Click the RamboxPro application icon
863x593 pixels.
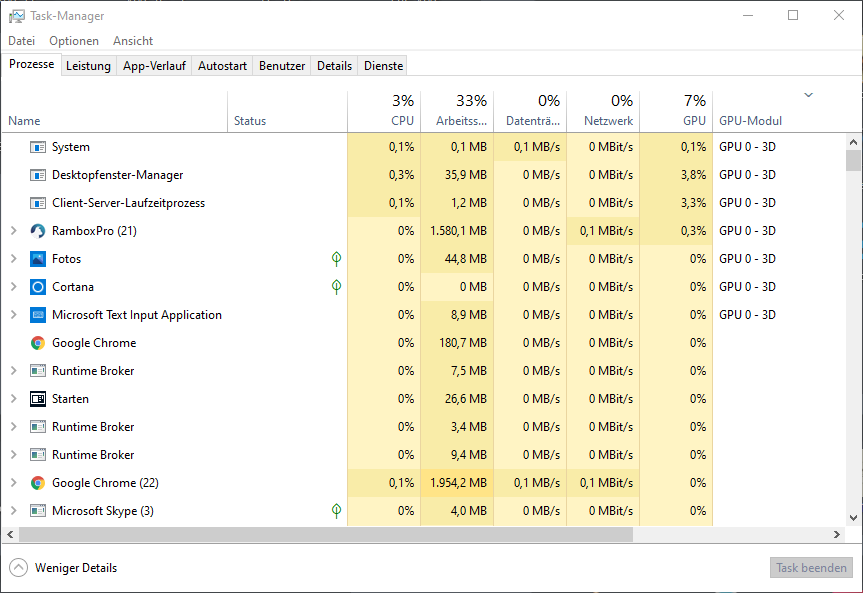37,231
